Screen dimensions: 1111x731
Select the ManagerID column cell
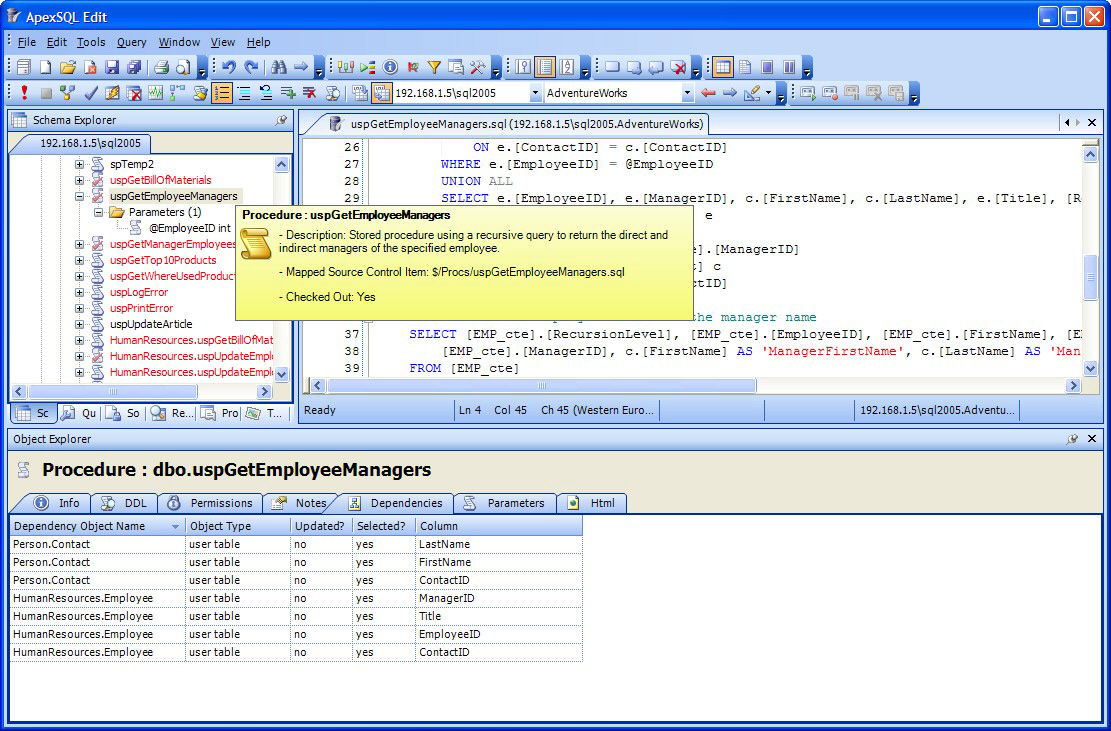tap(499, 598)
